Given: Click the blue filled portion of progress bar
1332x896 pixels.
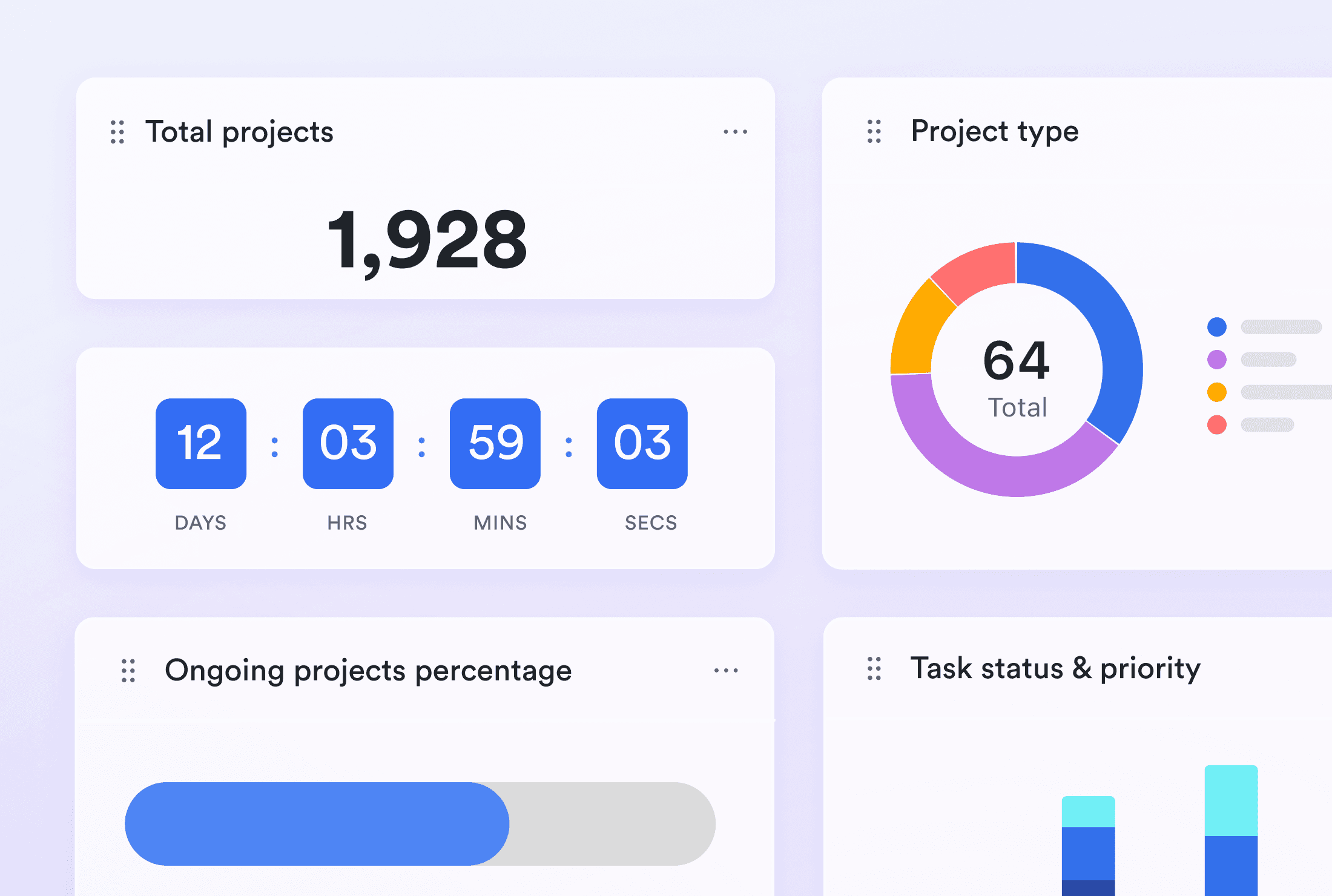Looking at the screenshot, I should click(x=316, y=823).
